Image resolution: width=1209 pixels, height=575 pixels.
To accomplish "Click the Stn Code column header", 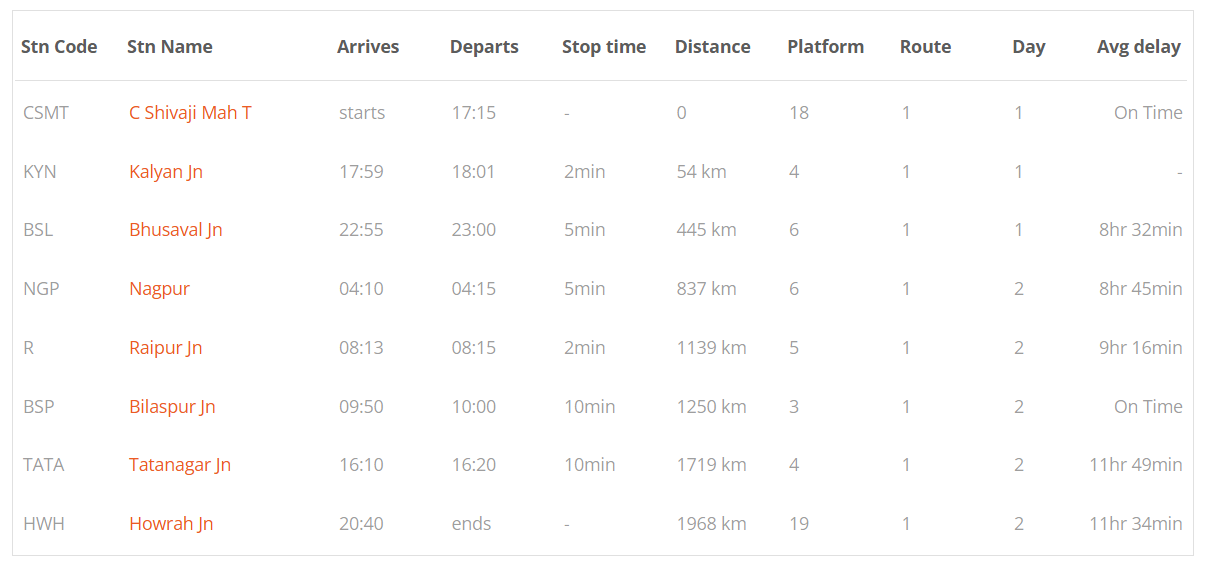I will coord(59,47).
